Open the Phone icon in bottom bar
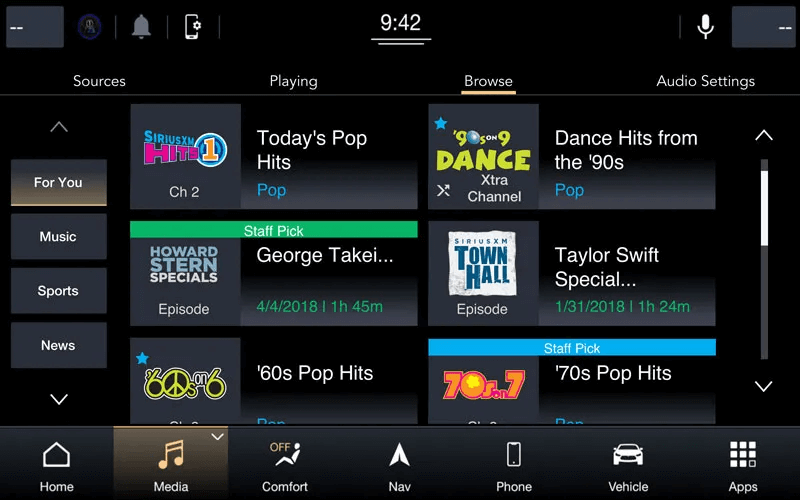The image size is (800, 500). [x=513, y=464]
